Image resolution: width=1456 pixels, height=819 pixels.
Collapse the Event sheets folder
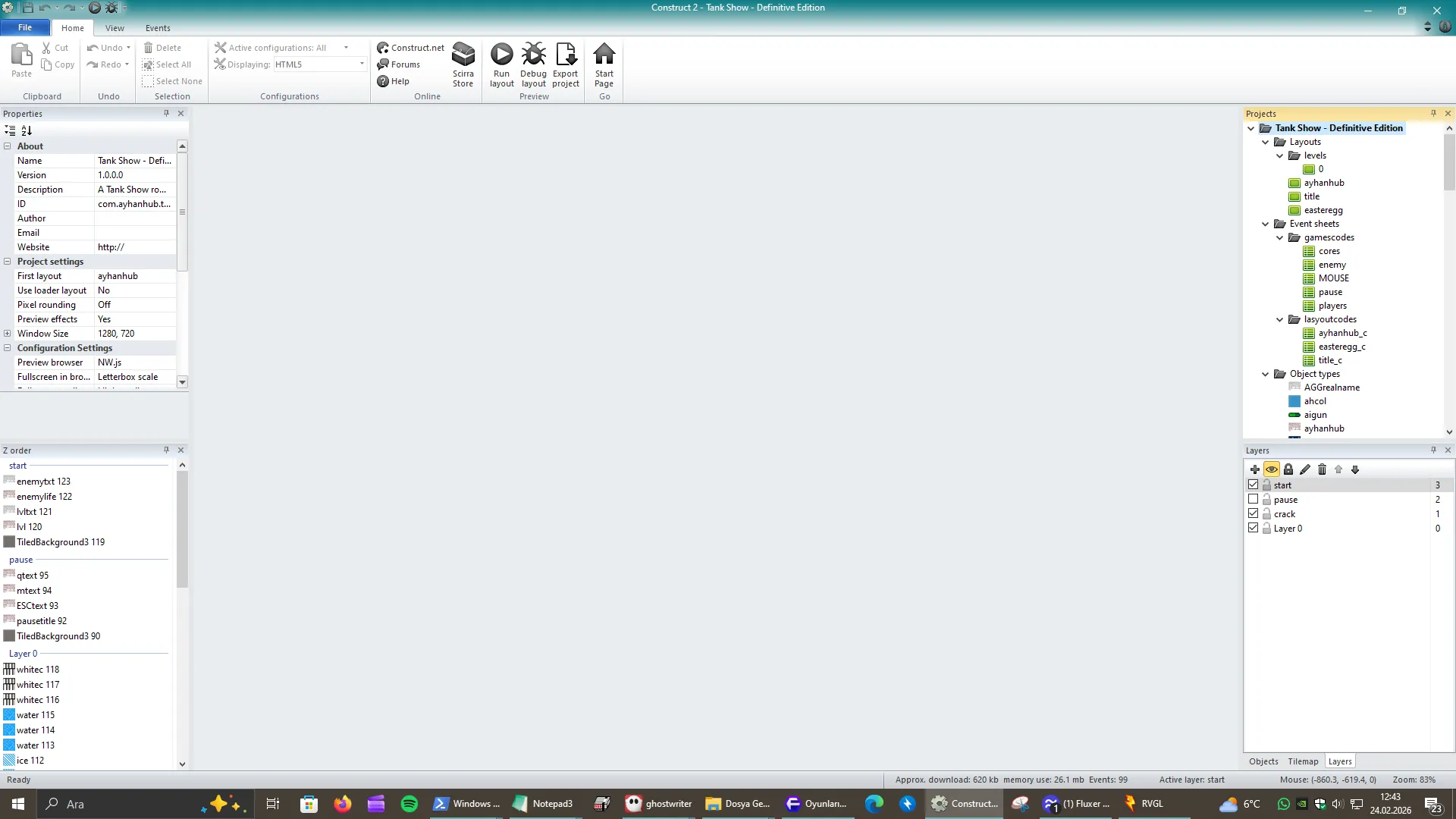coord(1265,224)
